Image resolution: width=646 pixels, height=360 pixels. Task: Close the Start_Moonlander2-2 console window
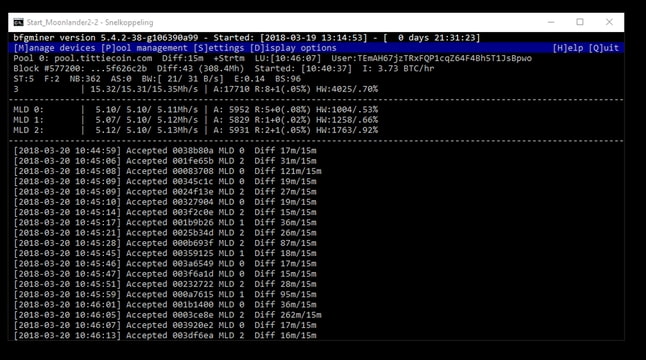[x=609, y=22]
